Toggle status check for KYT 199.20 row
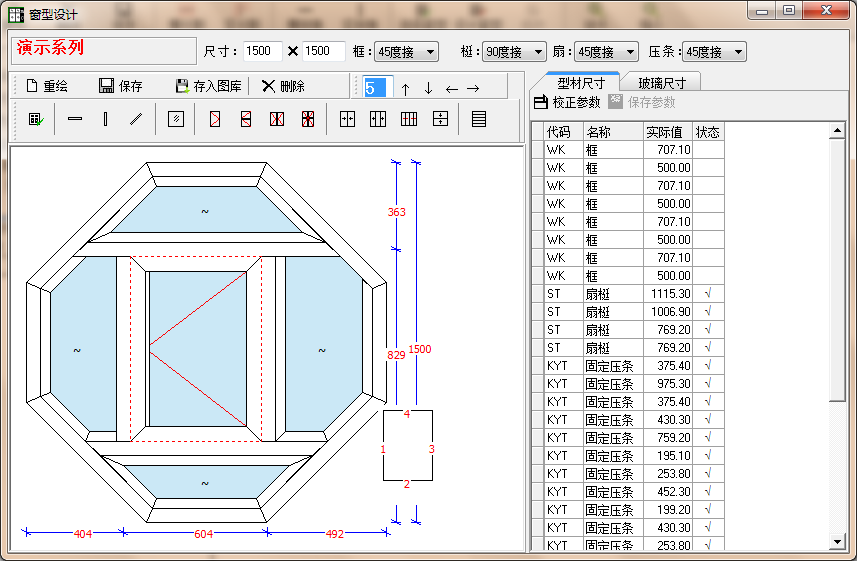The image size is (857, 561). coord(708,510)
